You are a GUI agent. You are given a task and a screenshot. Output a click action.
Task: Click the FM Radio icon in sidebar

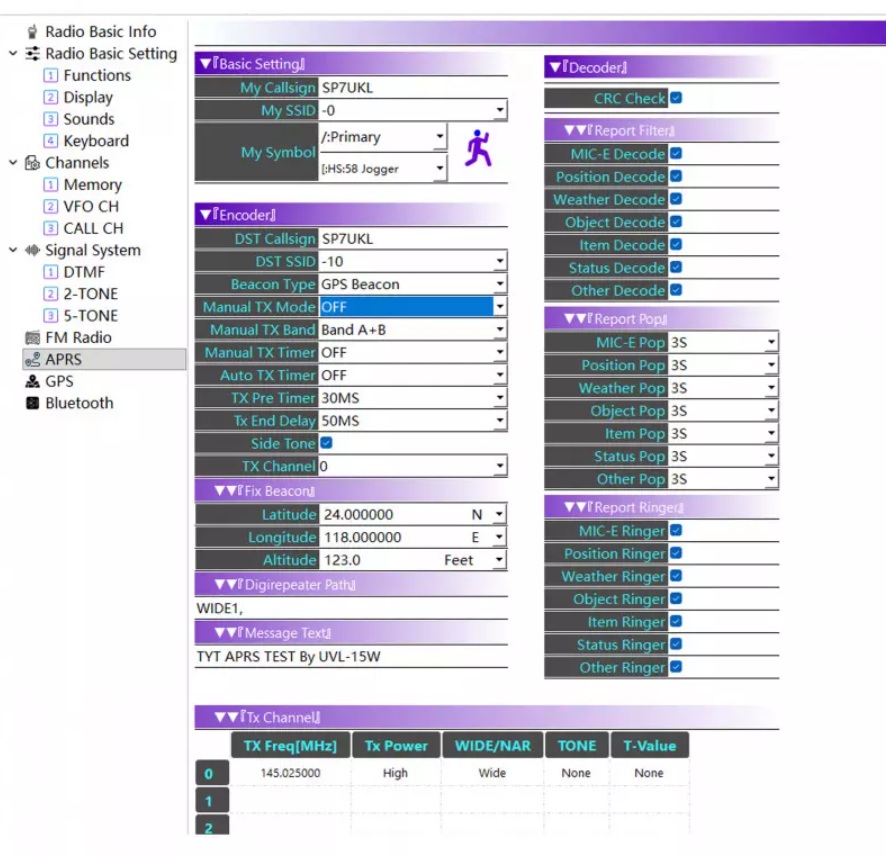coord(32,338)
